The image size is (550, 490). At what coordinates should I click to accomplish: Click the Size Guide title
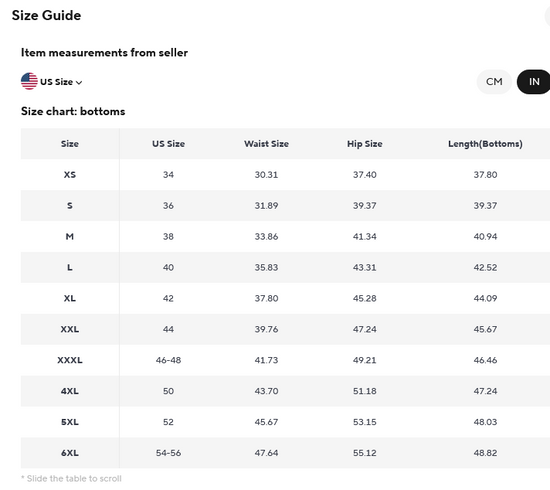46,15
